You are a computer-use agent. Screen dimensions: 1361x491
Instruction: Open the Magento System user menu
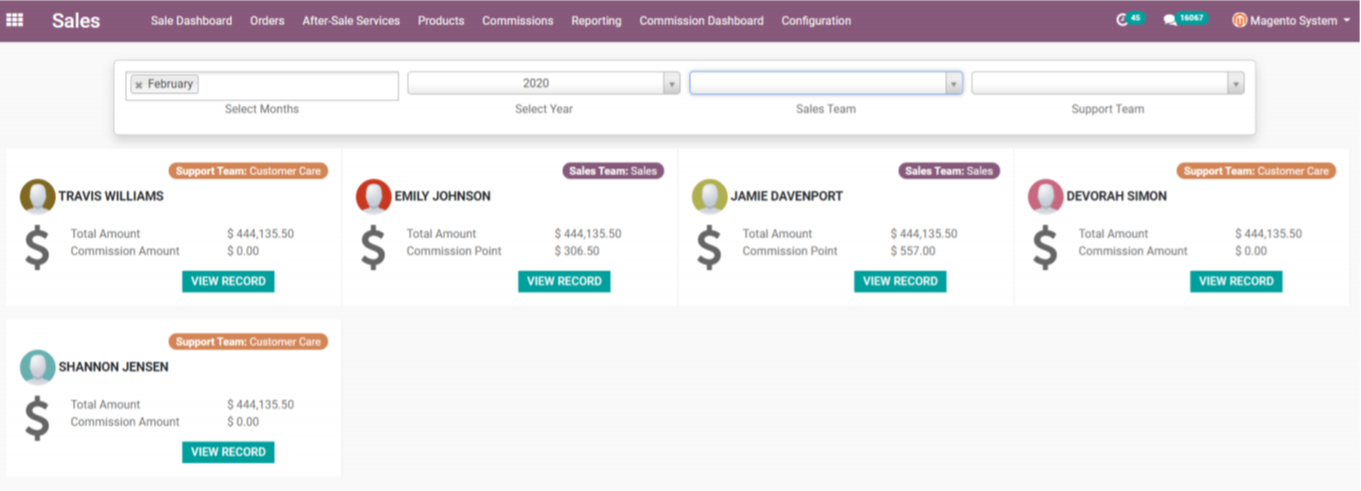(x=1291, y=20)
